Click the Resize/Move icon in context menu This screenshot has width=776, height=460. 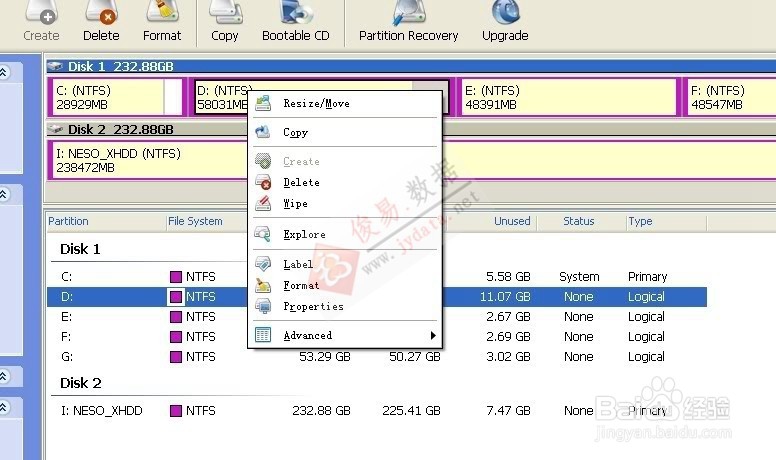pyautogui.click(x=263, y=103)
